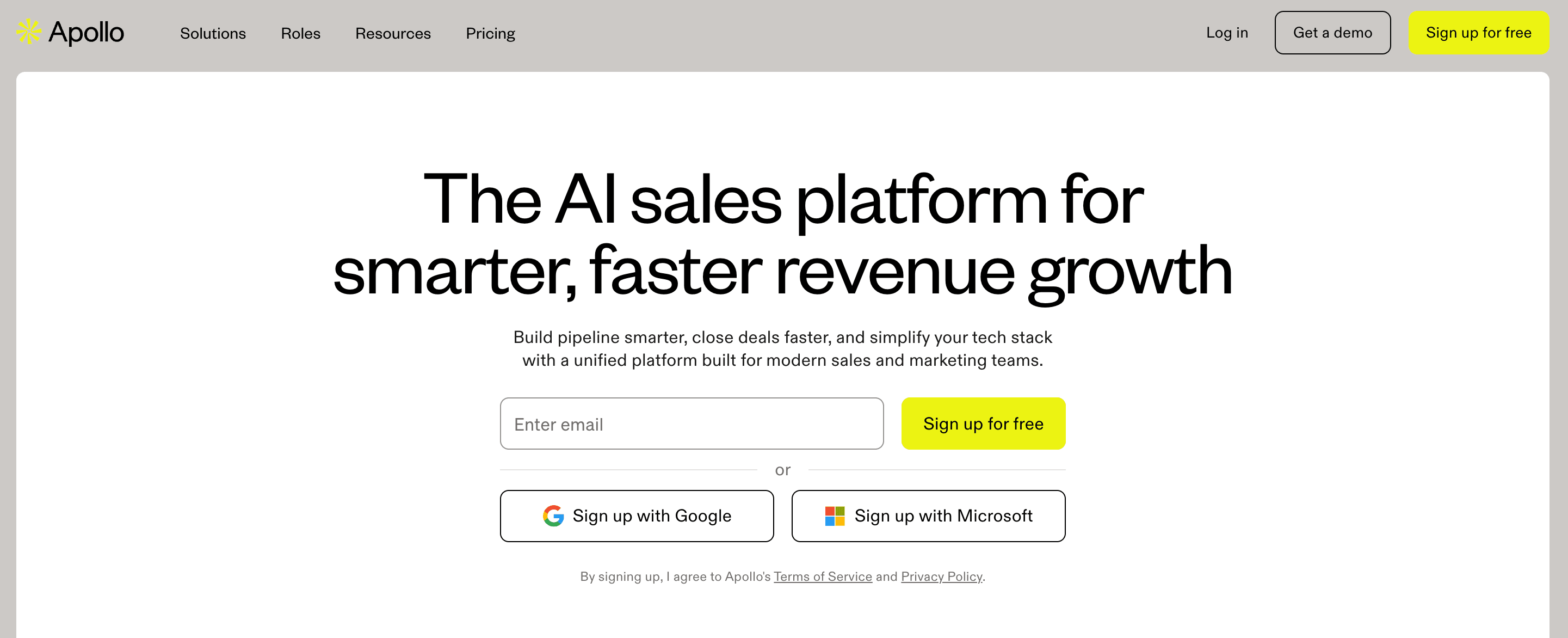Click Log in in the header menu

1227,32
